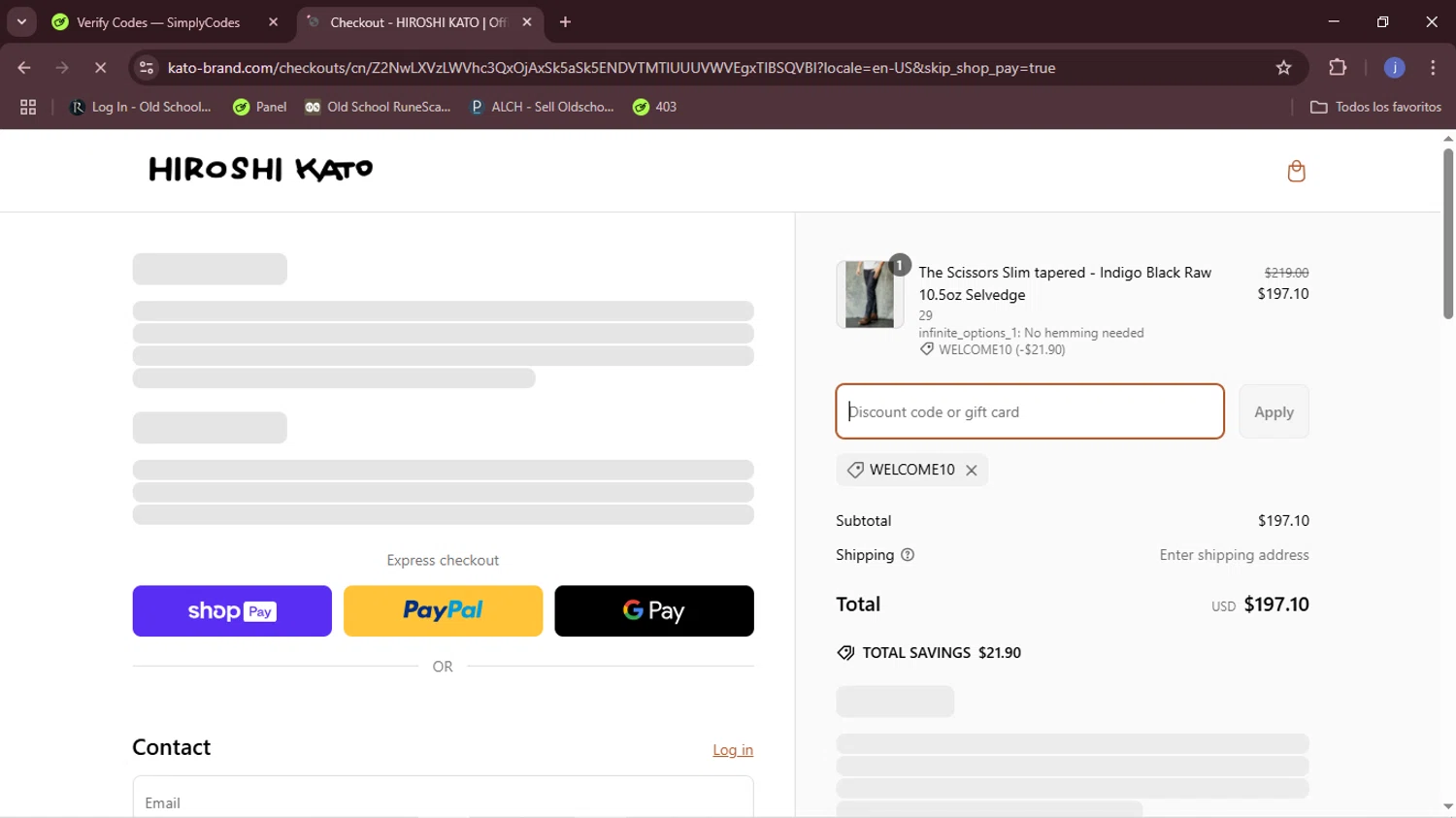Viewport: 1456px width, 818px height.
Task: Open the Chrome profile avatar
Action: pos(1394,68)
